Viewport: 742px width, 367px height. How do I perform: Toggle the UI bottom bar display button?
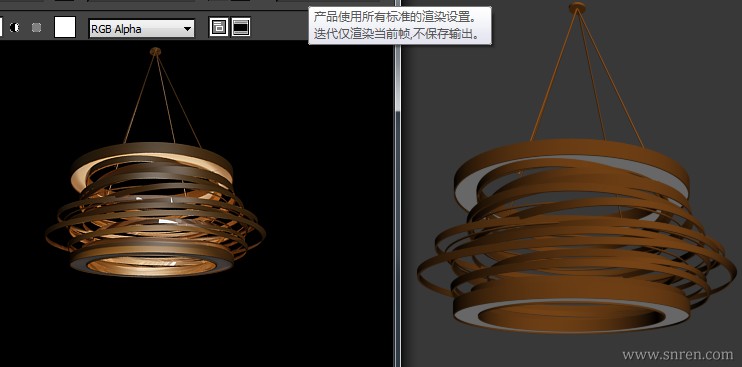pos(241,27)
